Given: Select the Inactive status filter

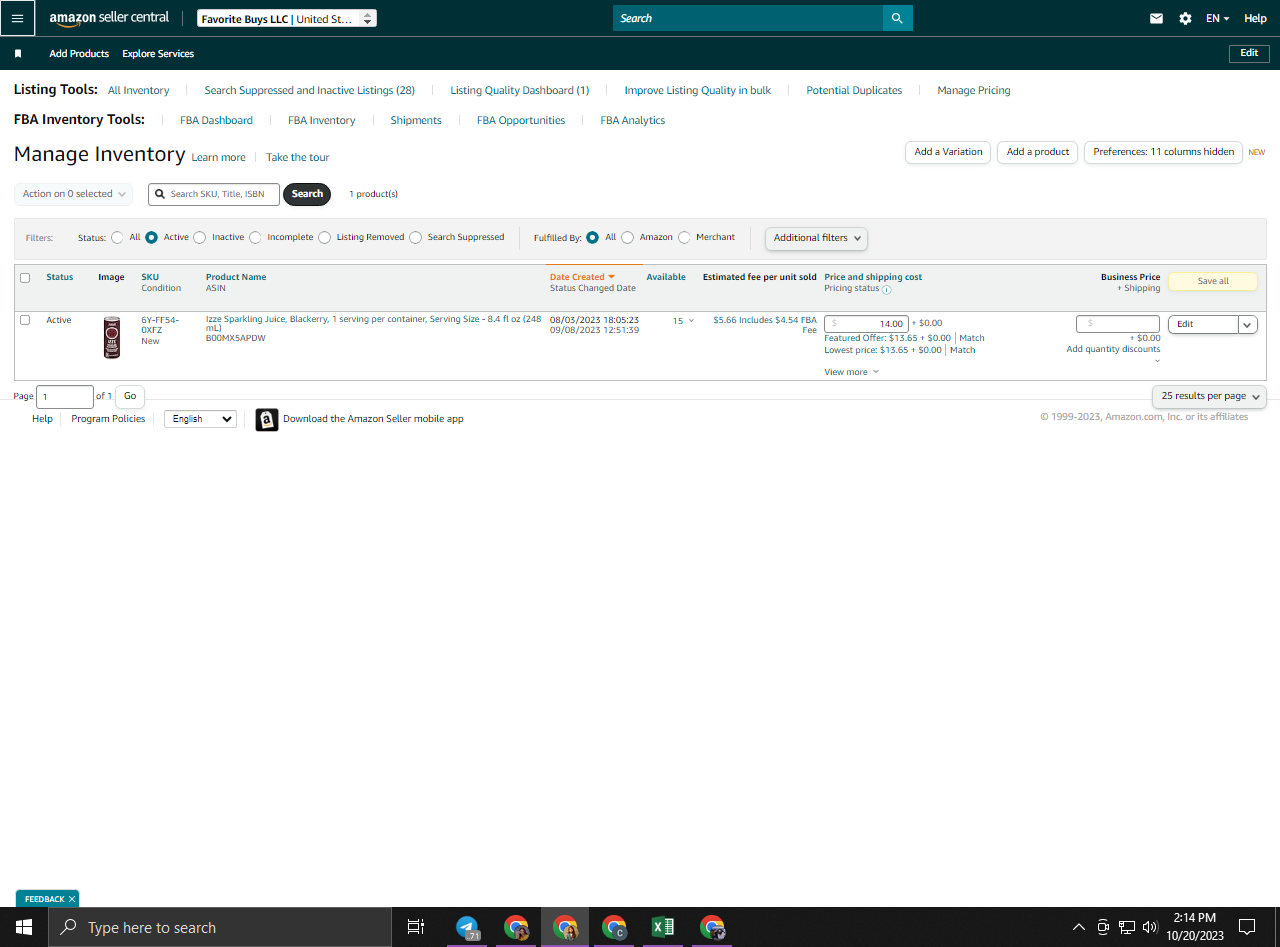Looking at the screenshot, I should pos(200,238).
